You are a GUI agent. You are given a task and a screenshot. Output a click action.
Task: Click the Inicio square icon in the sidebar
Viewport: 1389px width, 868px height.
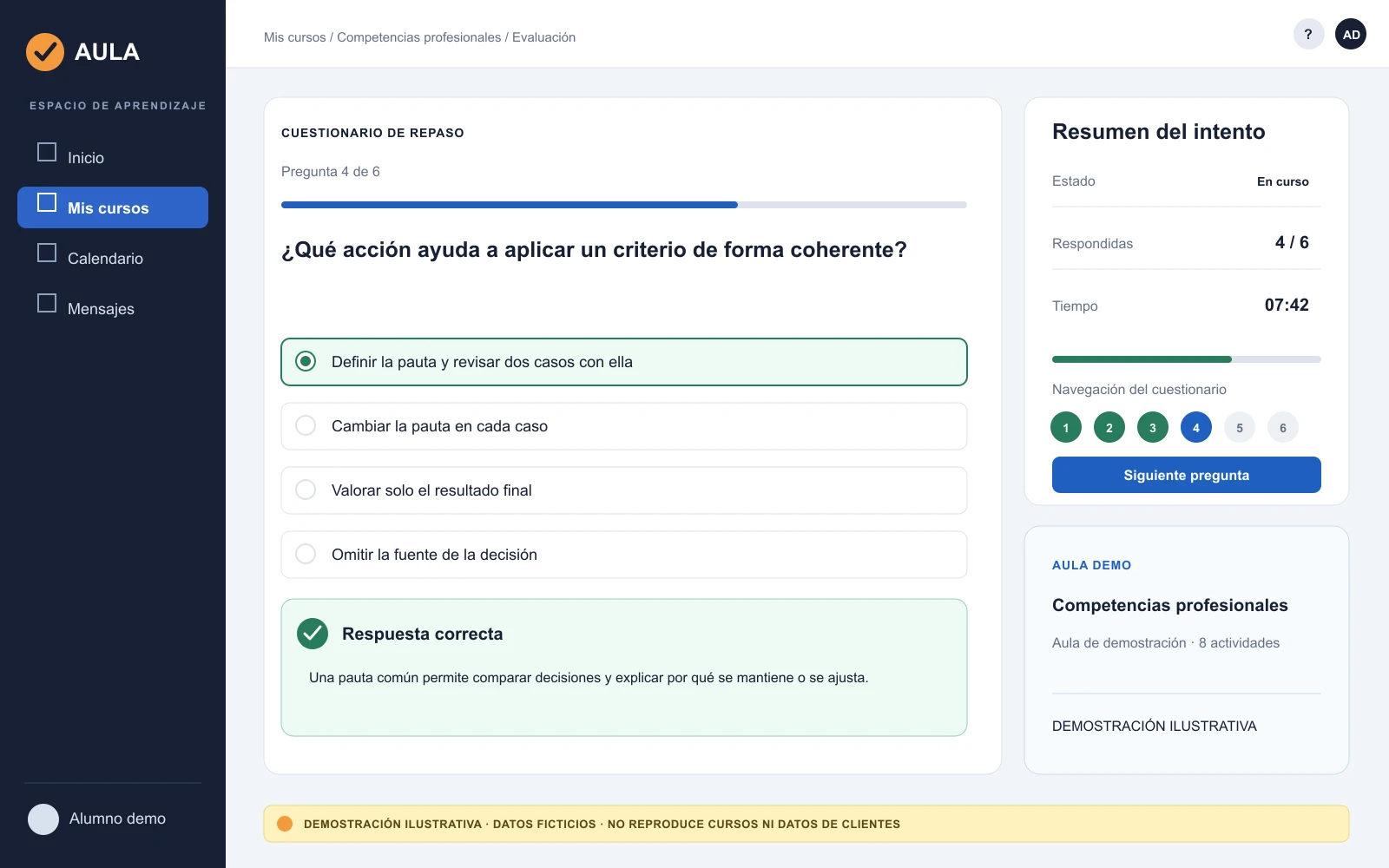coord(47,152)
